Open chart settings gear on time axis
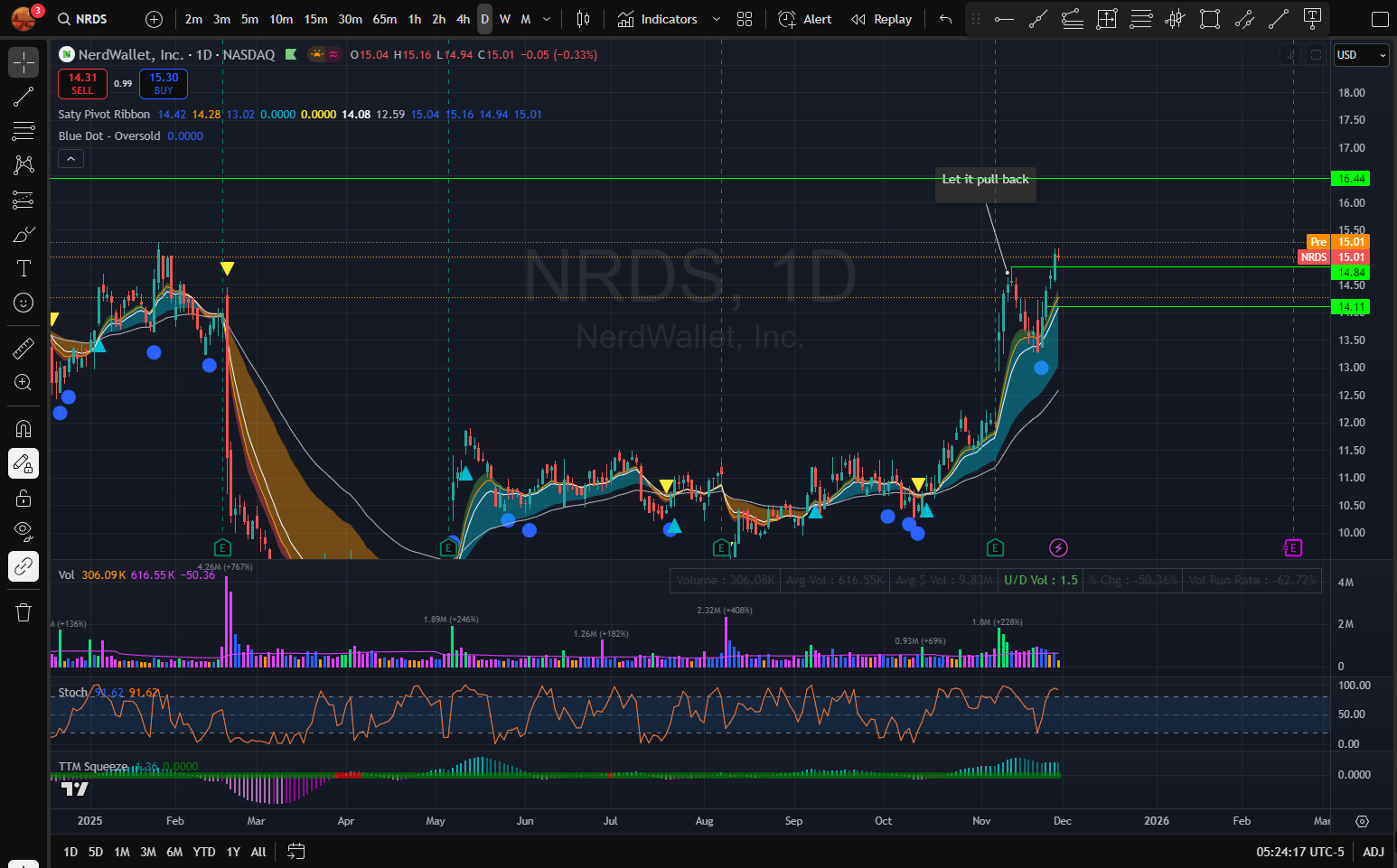Image resolution: width=1397 pixels, height=868 pixels. click(x=1362, y=821)
